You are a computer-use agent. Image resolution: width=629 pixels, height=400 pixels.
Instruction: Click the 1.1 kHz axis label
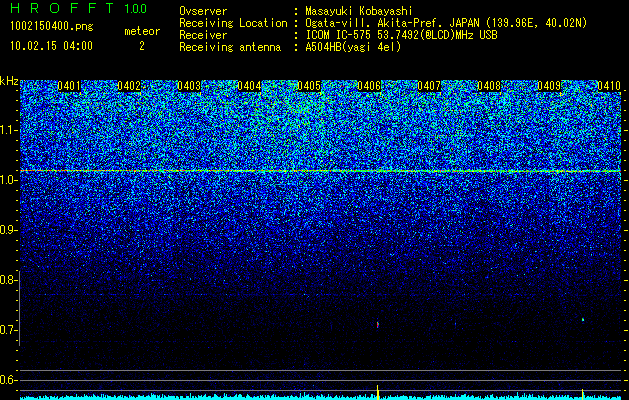[8, 130]
